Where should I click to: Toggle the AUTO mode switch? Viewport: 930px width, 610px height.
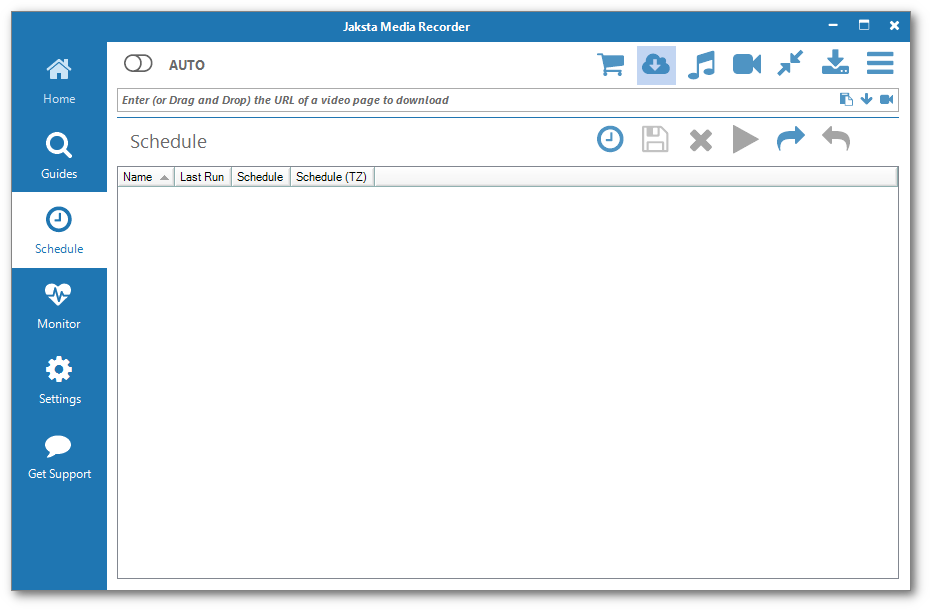pos(138,63)
